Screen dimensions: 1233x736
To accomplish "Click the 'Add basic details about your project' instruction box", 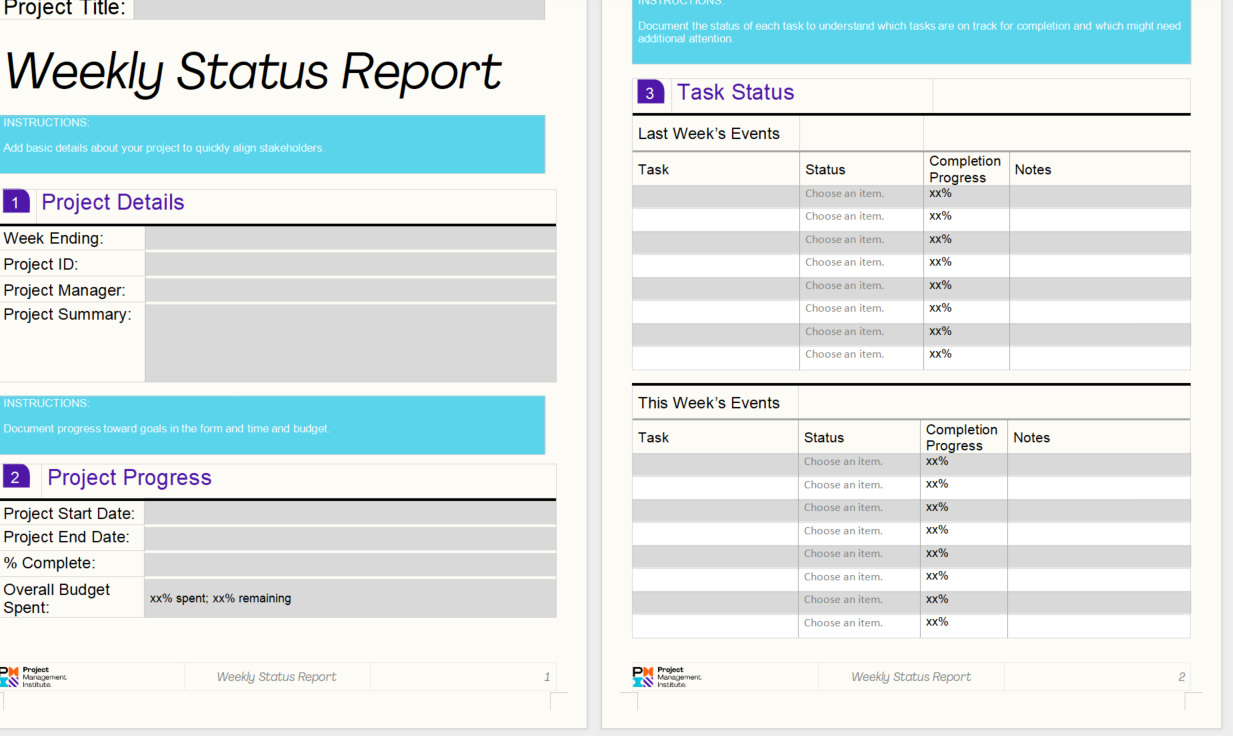I will (272, 144).
